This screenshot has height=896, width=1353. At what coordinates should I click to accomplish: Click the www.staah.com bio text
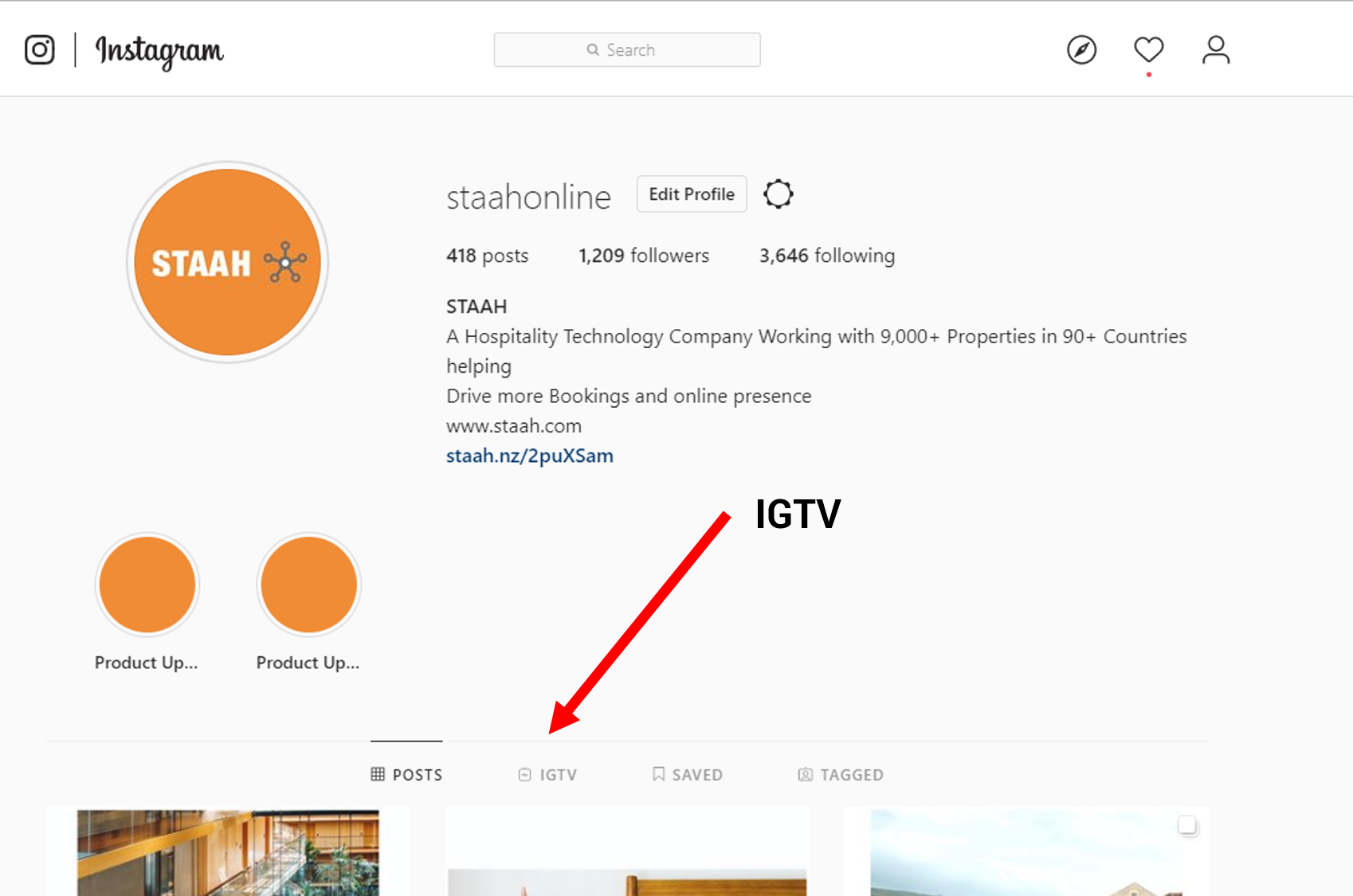514,426
